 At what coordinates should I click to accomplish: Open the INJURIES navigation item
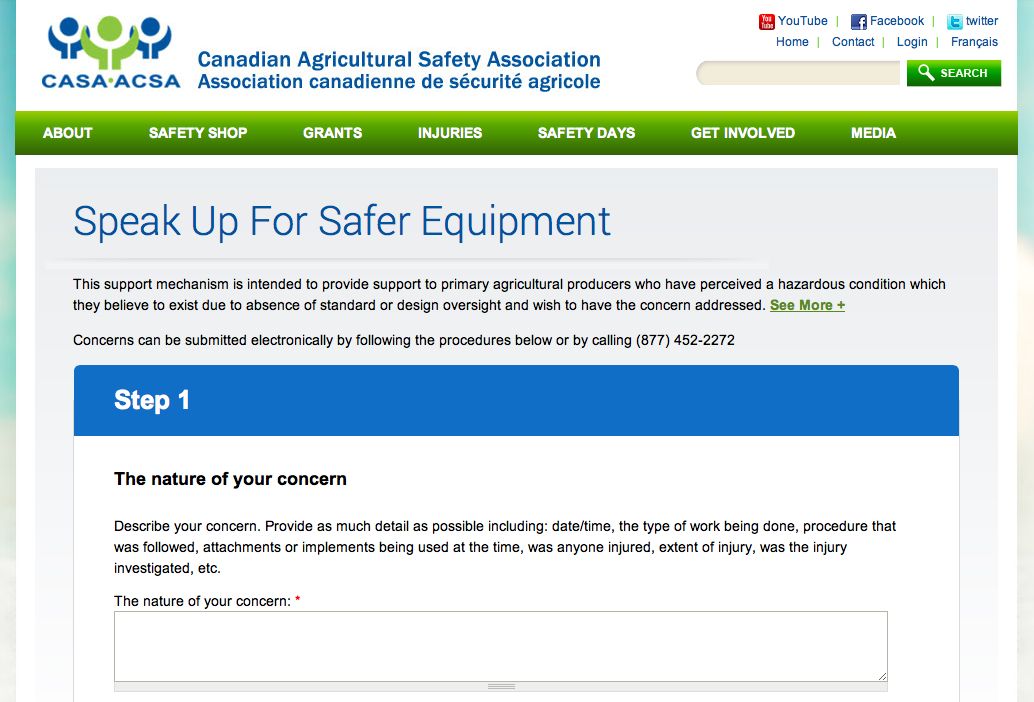(x=450, y=132)
